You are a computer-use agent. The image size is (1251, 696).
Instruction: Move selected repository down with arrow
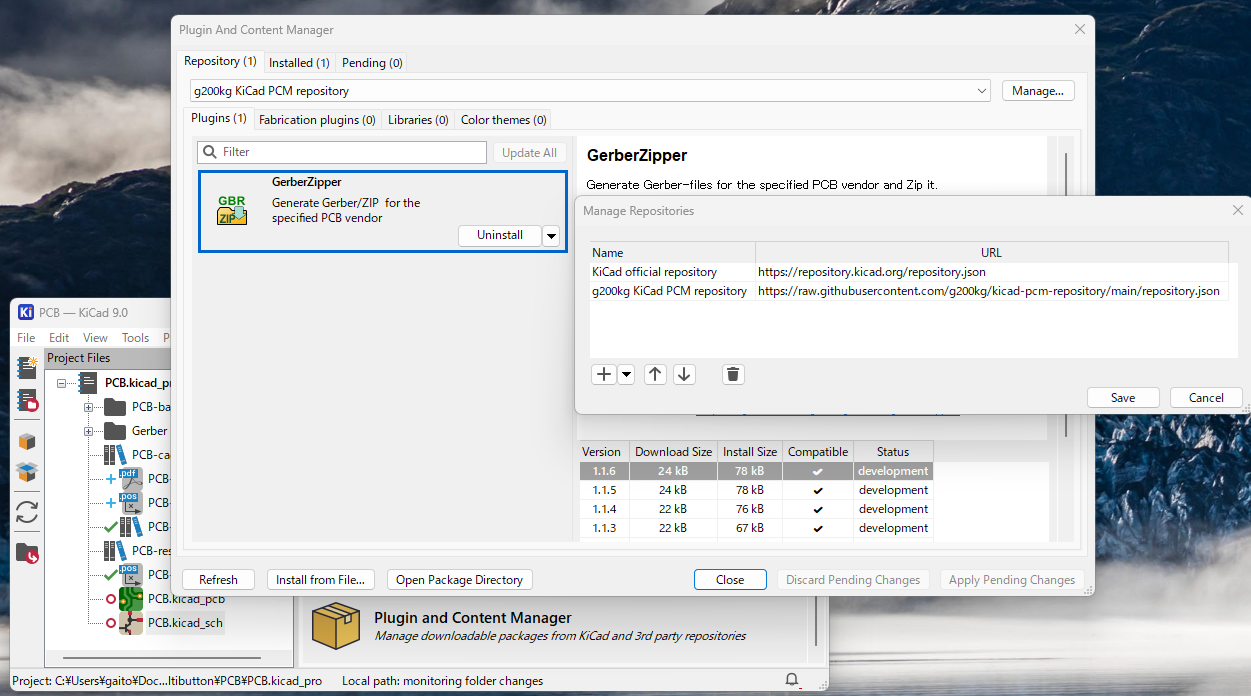684,374
